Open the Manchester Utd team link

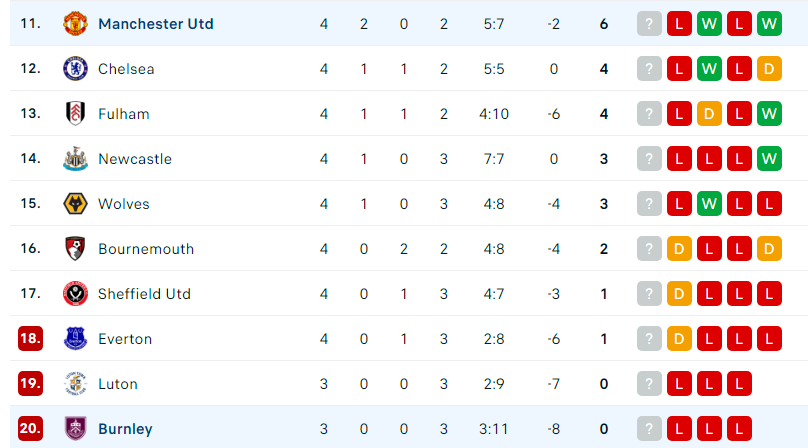tap(156, 24)
